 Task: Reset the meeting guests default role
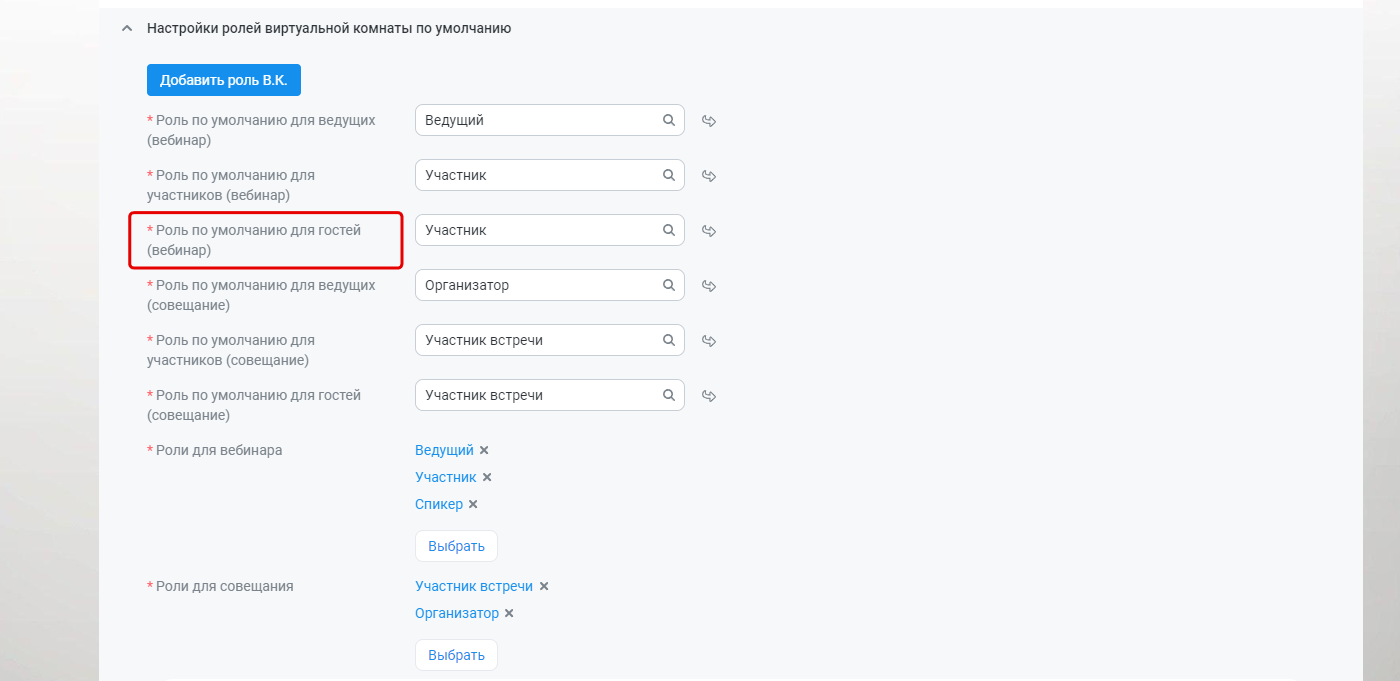tap(709, 396)
